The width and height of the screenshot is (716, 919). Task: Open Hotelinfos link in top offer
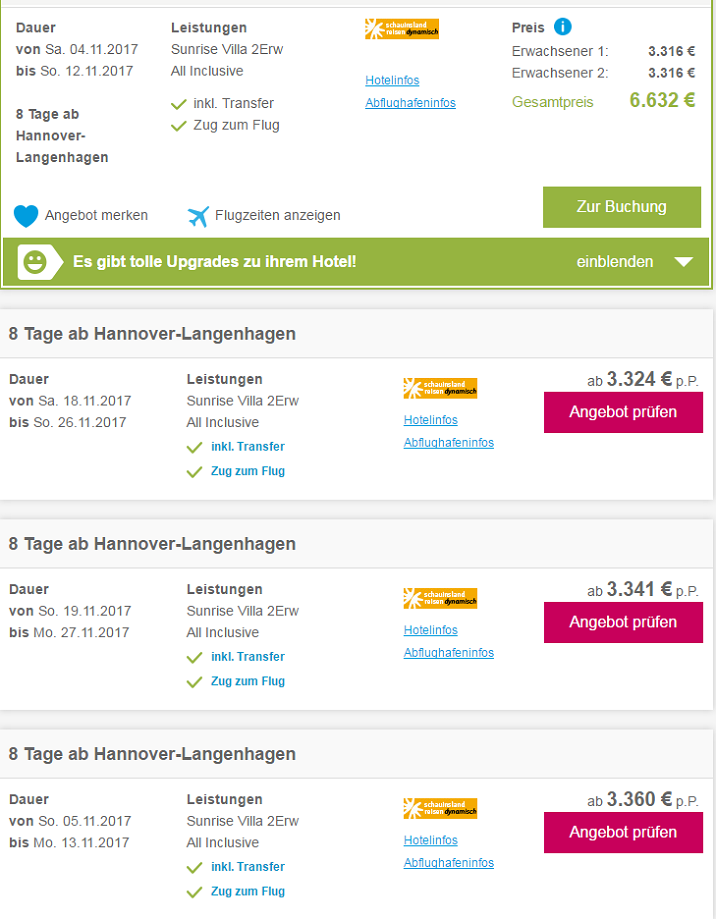(x=392, y=80)
